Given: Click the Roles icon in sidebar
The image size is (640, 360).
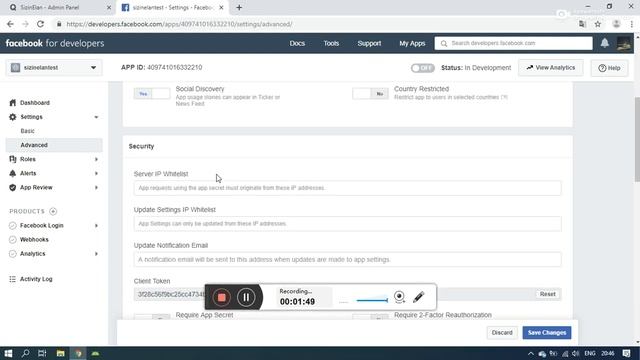Looking at the screenshot, I should click(13, 159).
